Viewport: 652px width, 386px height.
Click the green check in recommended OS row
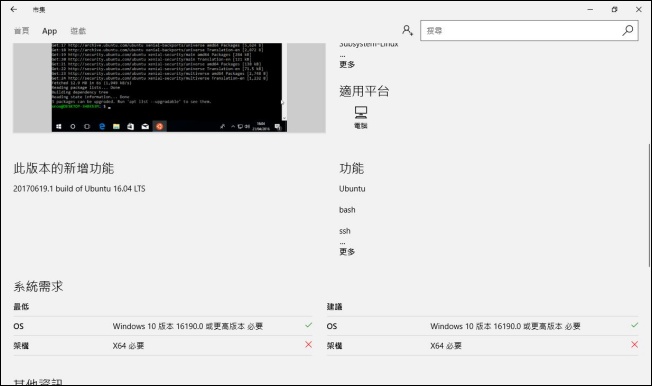[x=634, y=325]
